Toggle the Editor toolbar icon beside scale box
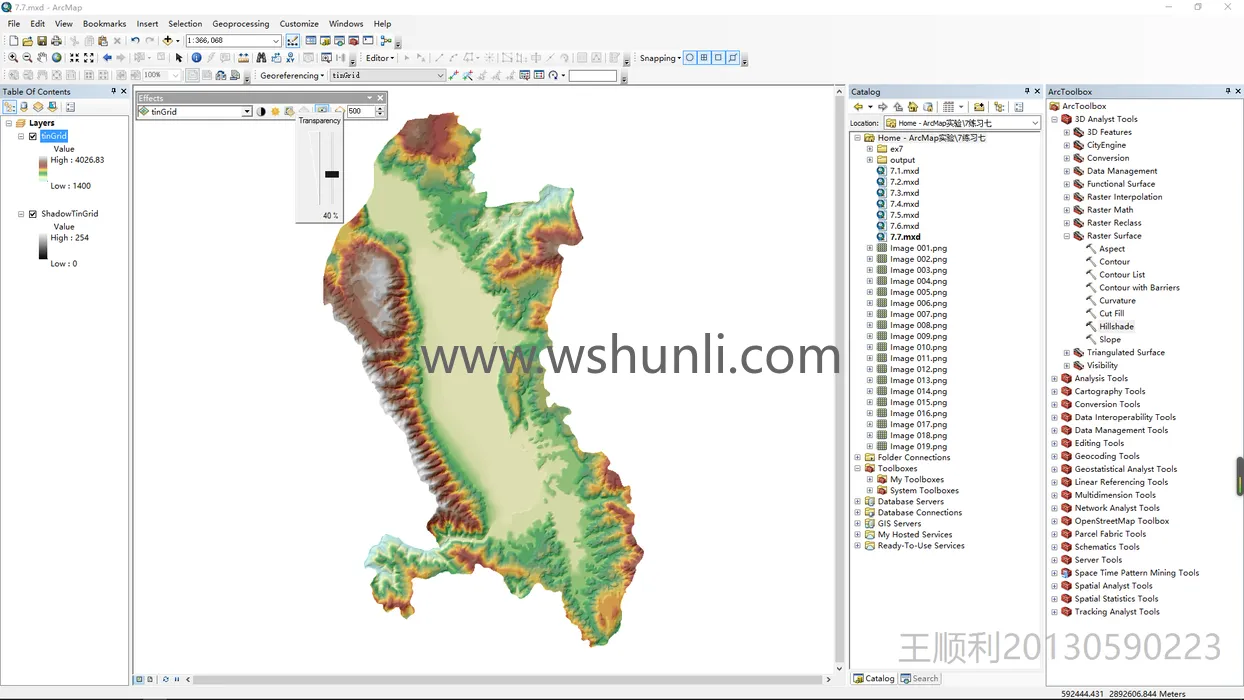 [x=293, y=41]
